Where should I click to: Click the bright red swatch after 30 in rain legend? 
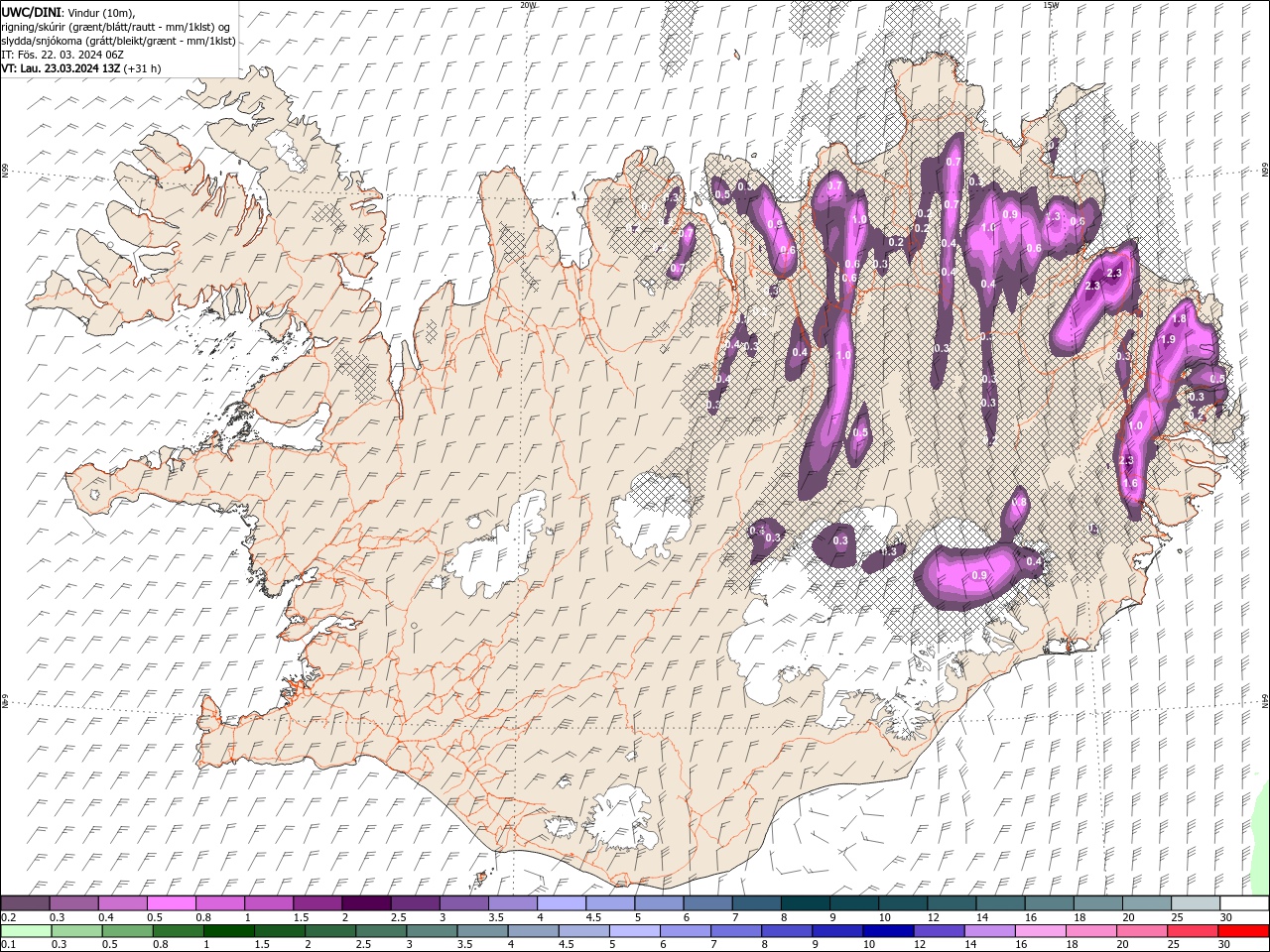(1243, 931)
